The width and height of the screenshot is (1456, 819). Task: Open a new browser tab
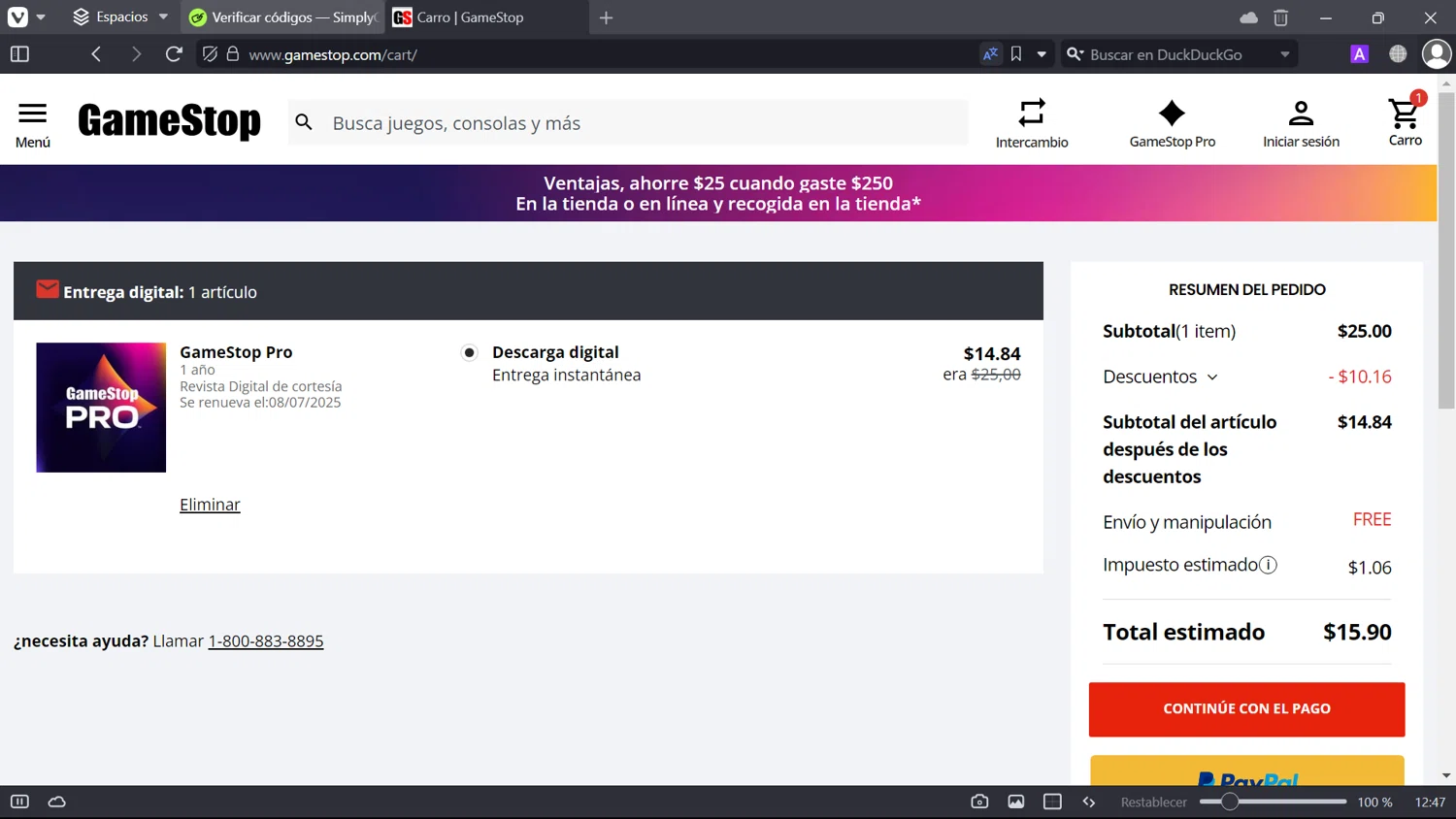click(x=606, y=17)
